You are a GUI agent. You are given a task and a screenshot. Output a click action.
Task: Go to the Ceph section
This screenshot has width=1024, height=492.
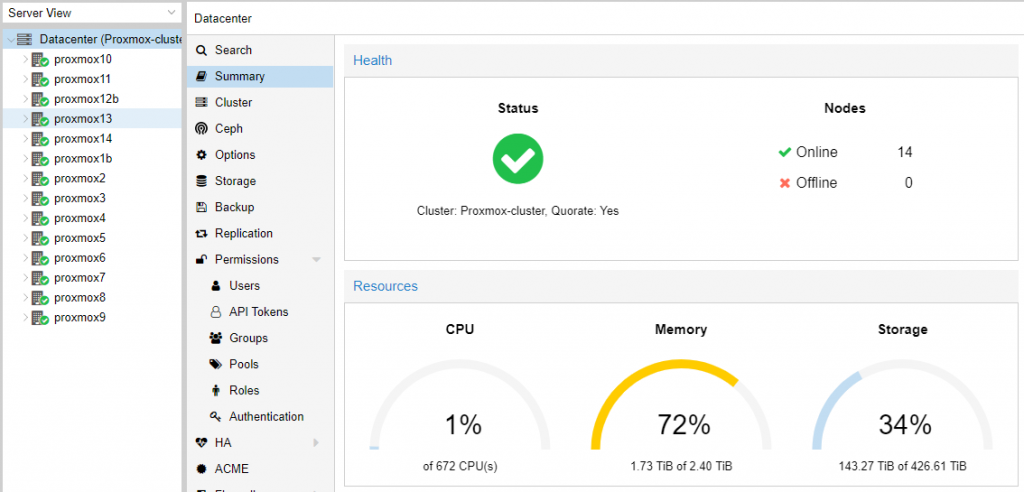coord(260,129)
